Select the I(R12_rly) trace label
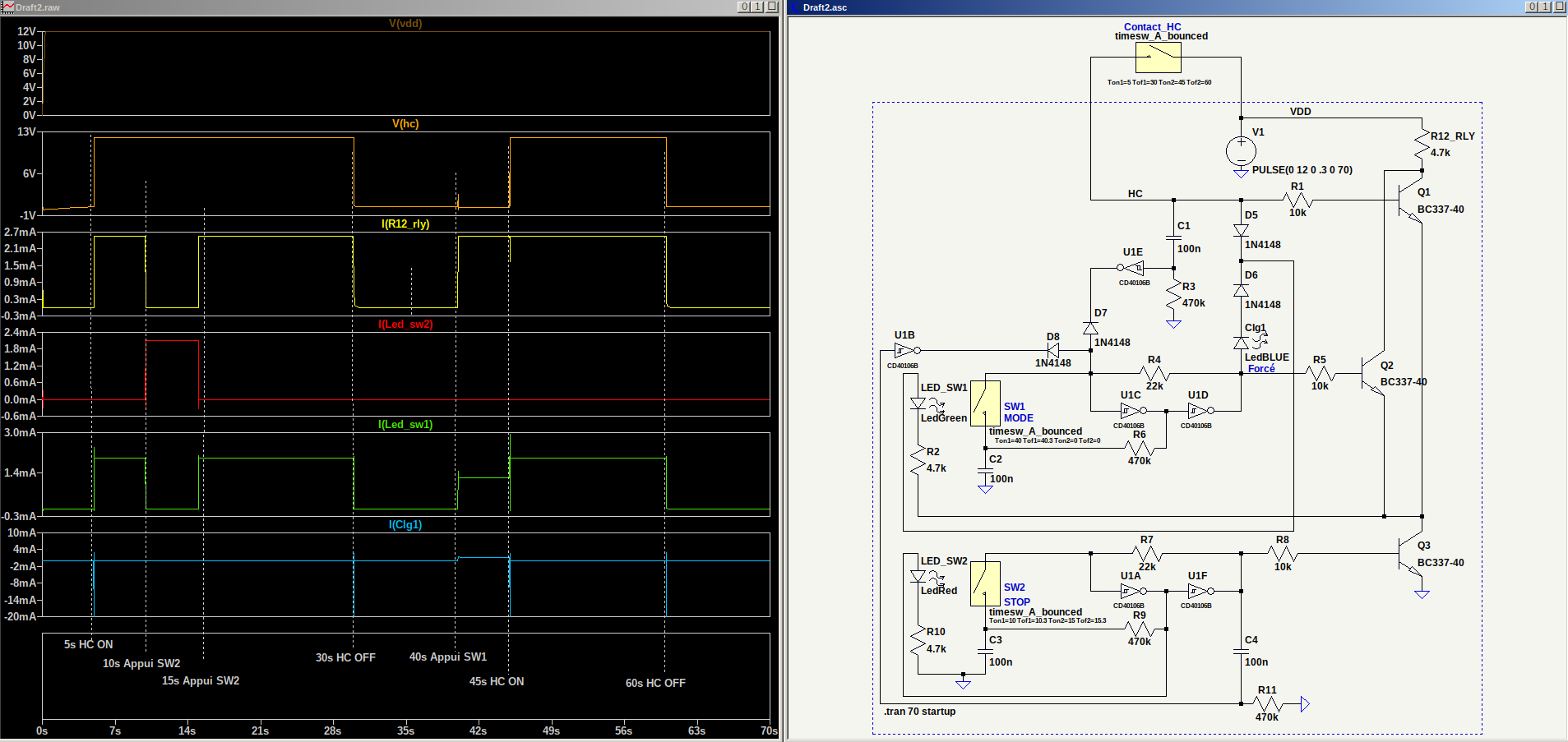 point(405,224)
